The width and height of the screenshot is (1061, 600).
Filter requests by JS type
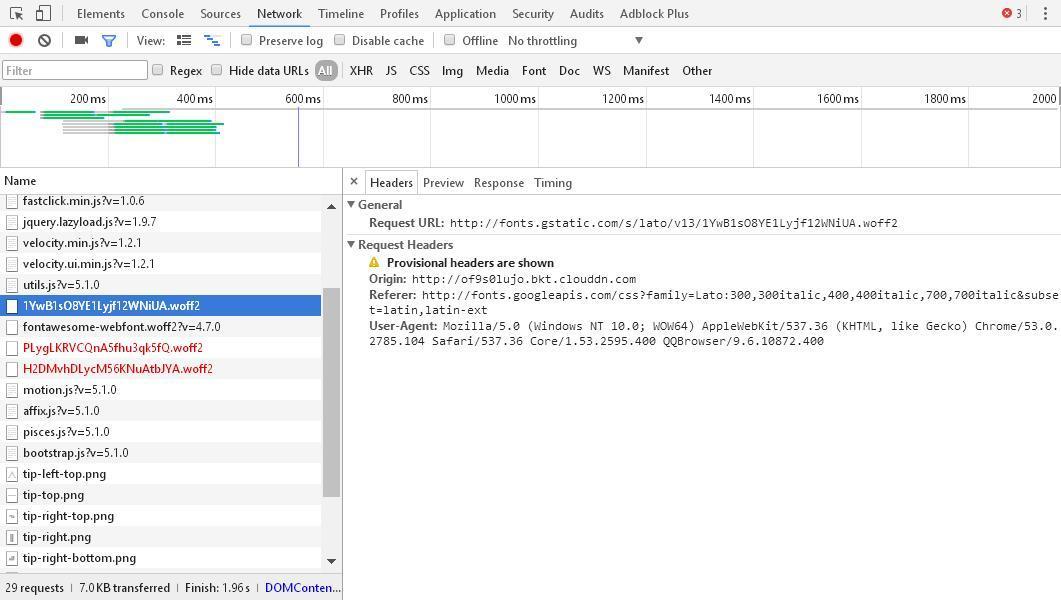click(x=391, y=70)
